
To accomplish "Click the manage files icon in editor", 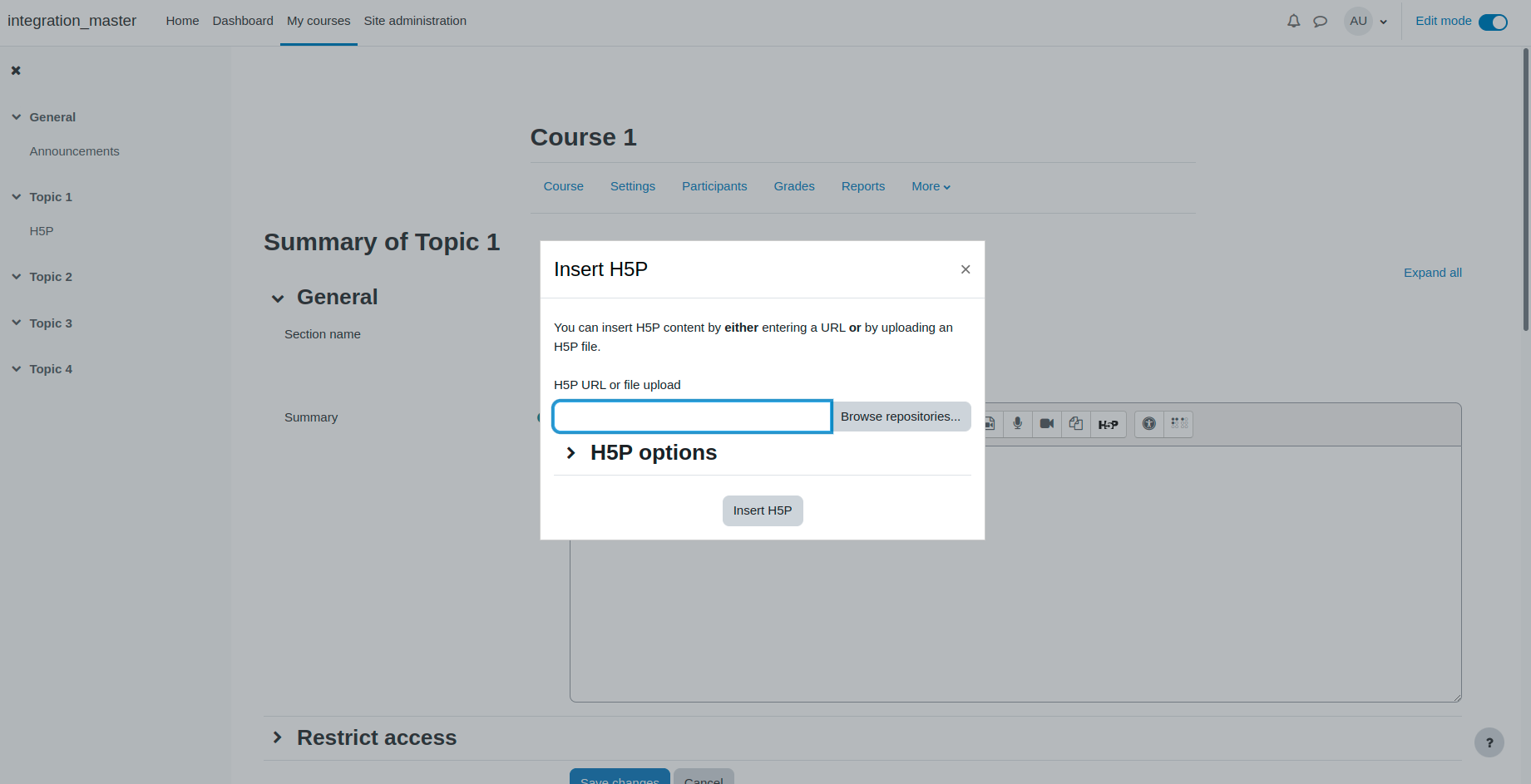I will point(1076,424).
